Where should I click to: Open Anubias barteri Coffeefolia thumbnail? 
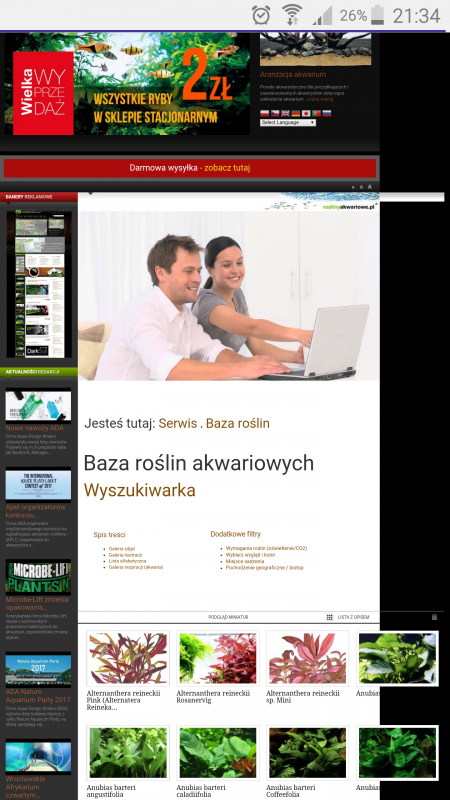click(x=308, y=753)
